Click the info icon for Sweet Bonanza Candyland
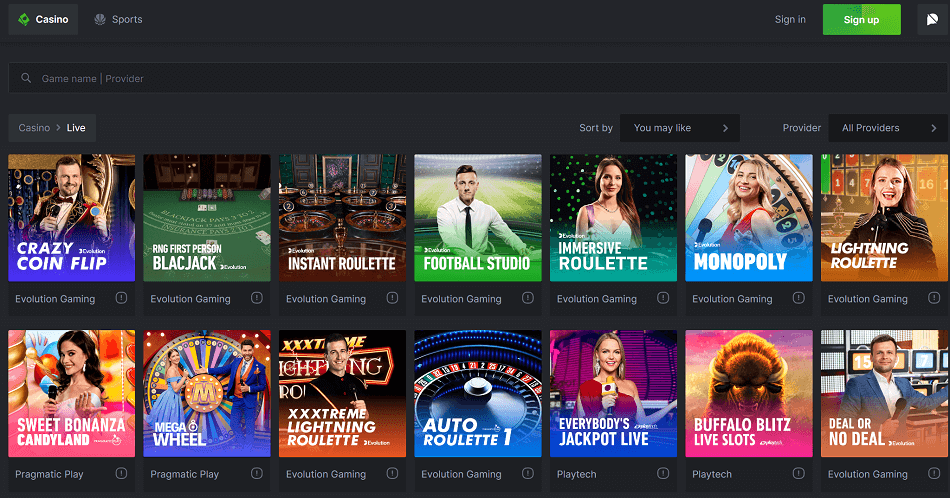Viewport: 950px width, 498px height. (x=121, y=473)
